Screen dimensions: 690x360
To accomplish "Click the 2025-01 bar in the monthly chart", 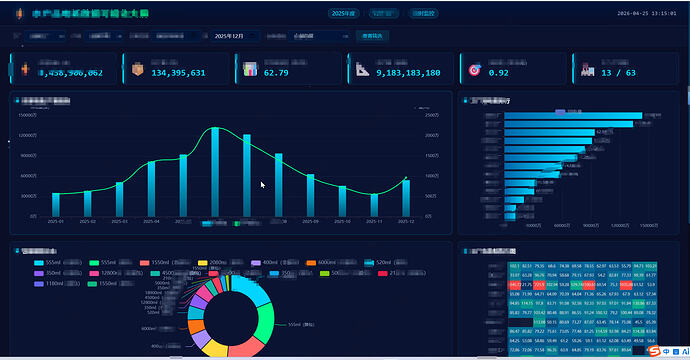I will pyautogui.click(x=56, y=205).
